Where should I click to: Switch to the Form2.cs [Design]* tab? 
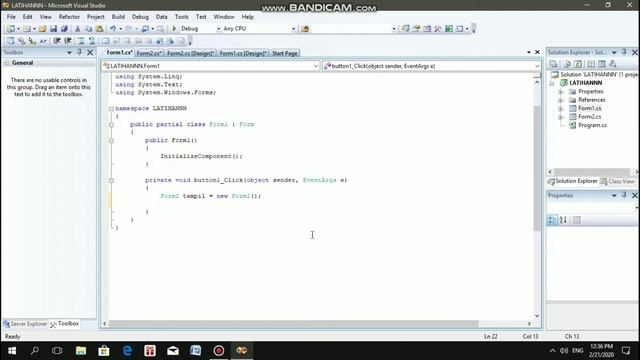[x=190, y=53]
